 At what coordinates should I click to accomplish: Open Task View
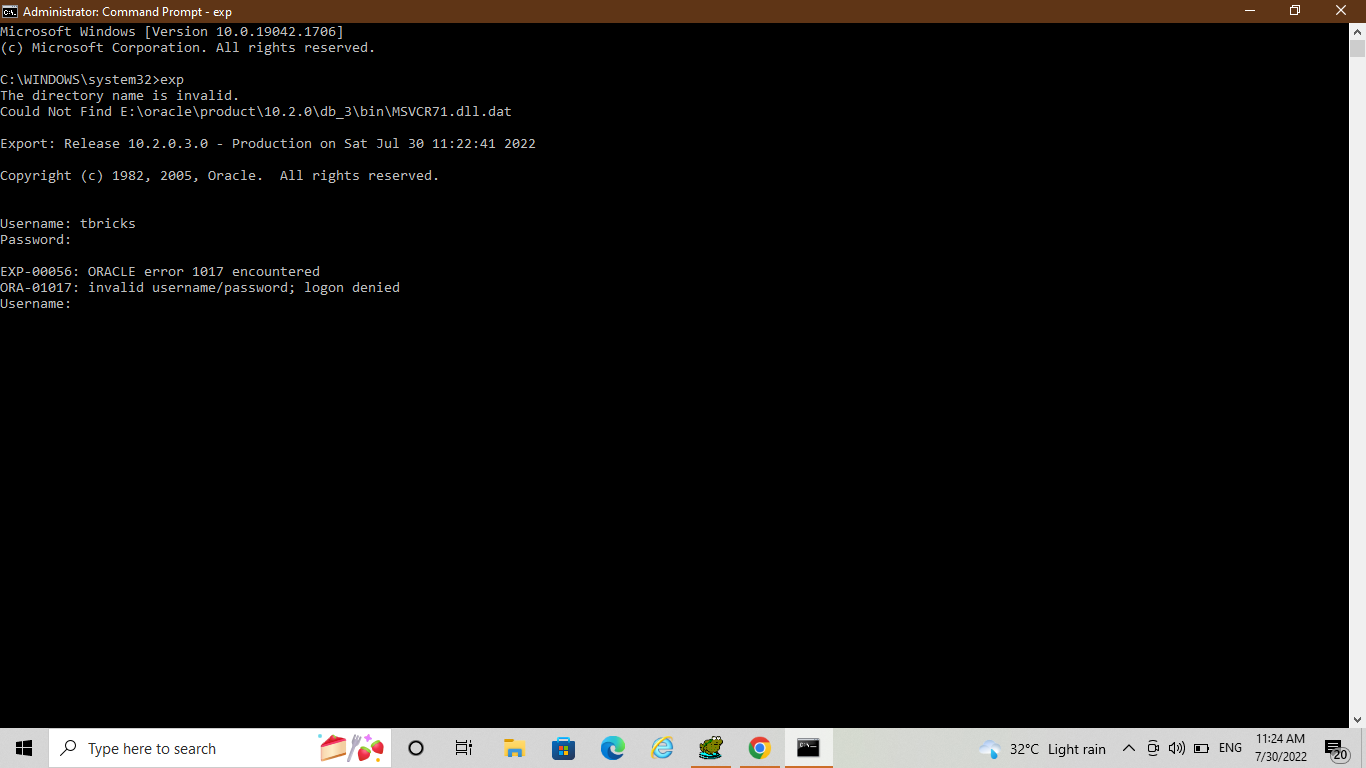click(464, 748)
